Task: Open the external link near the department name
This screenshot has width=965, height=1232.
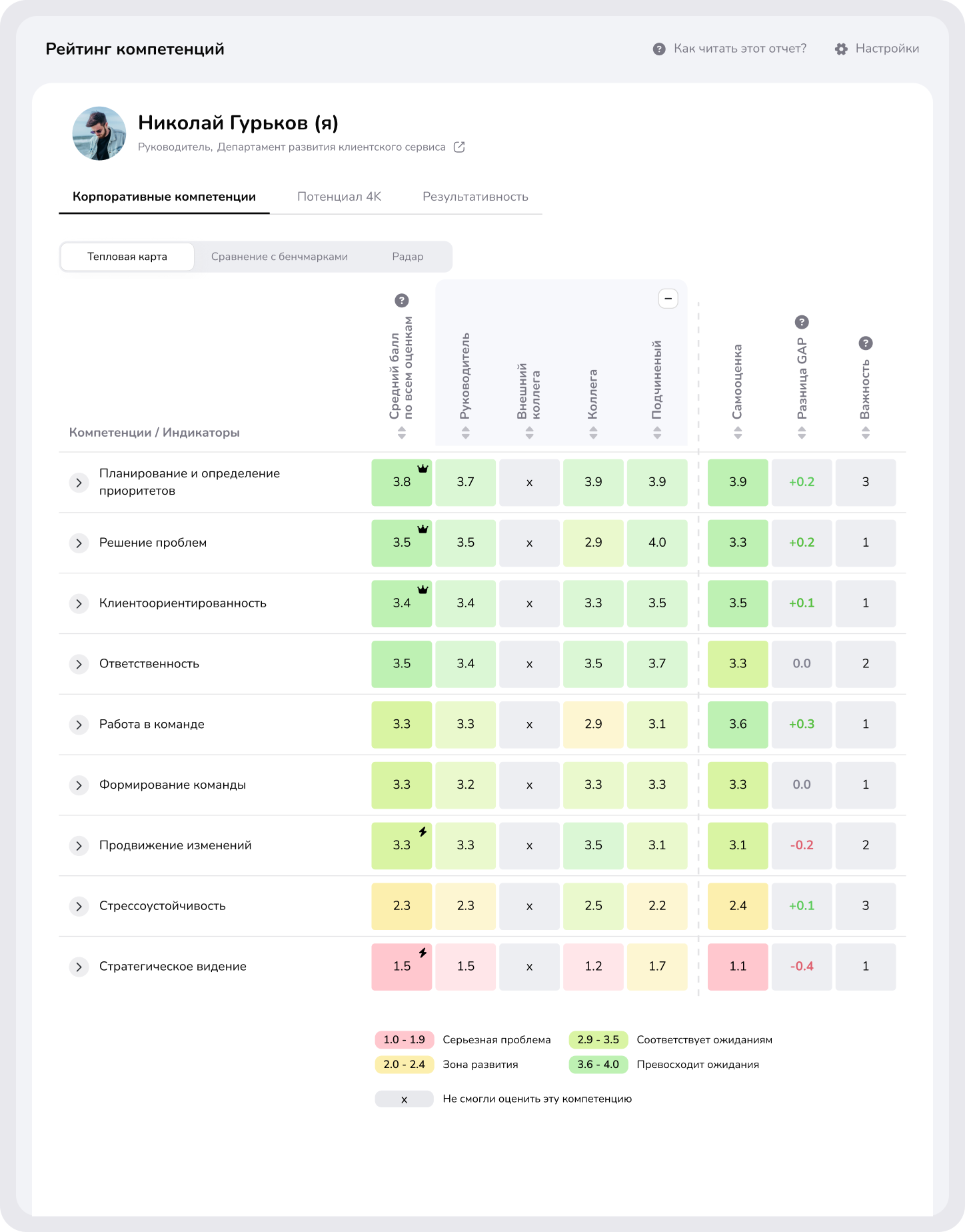Action: pyautogui.click(x=460, y=146)
